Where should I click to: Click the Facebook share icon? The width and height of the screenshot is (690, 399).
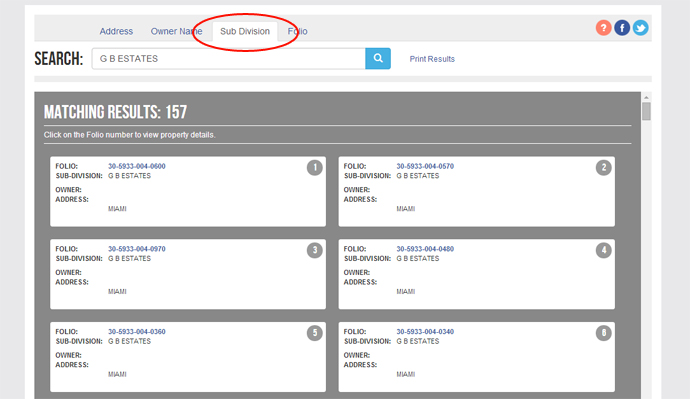tap(622, 28)
